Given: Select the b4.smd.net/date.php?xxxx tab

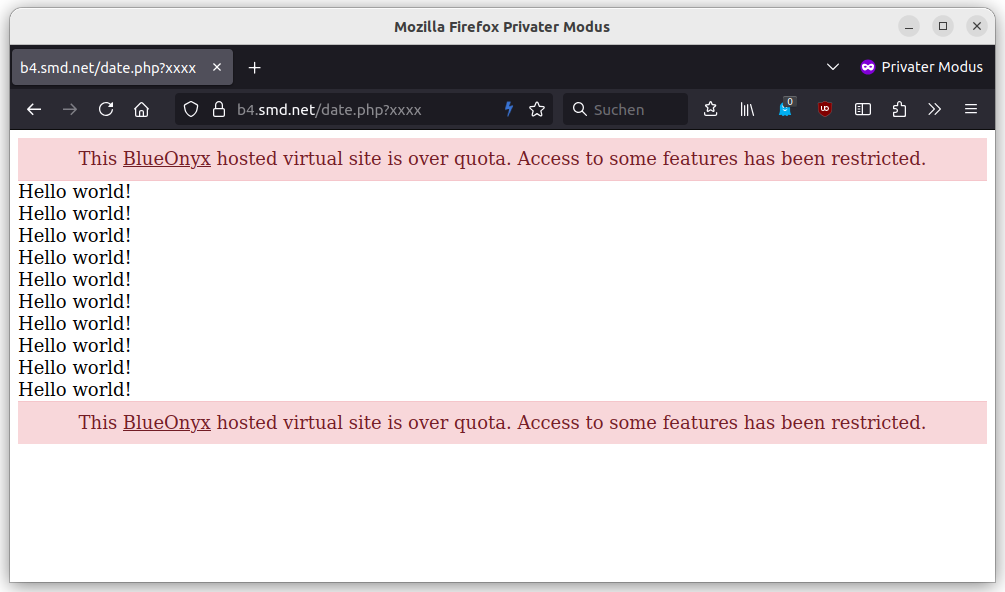Looking at the screenshot, I should pyautogui.click(x=122, y=67).
